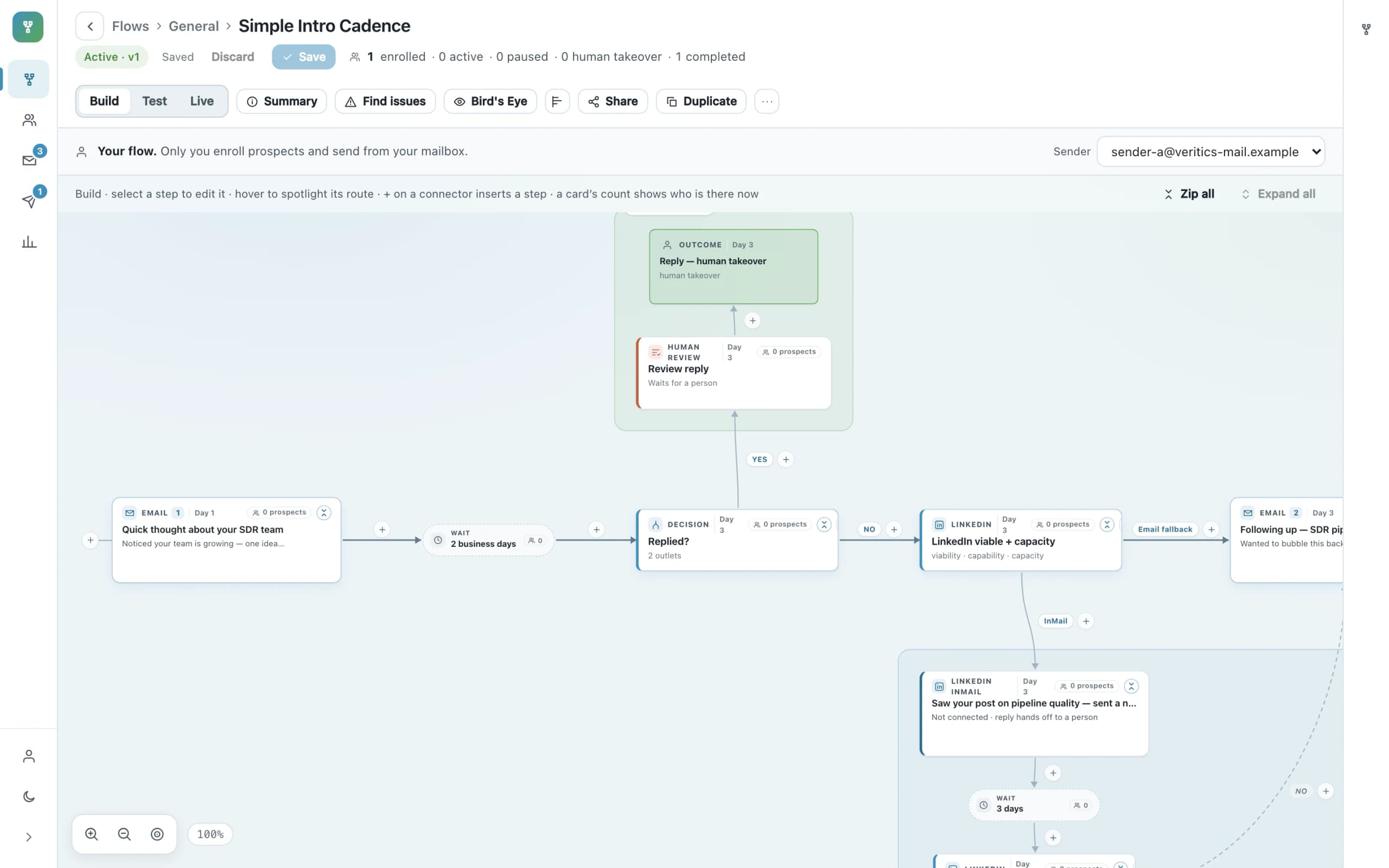Click the NO label after Replied? decision
The width and height of the screenshot is (1389, 868).
[869, 529]
